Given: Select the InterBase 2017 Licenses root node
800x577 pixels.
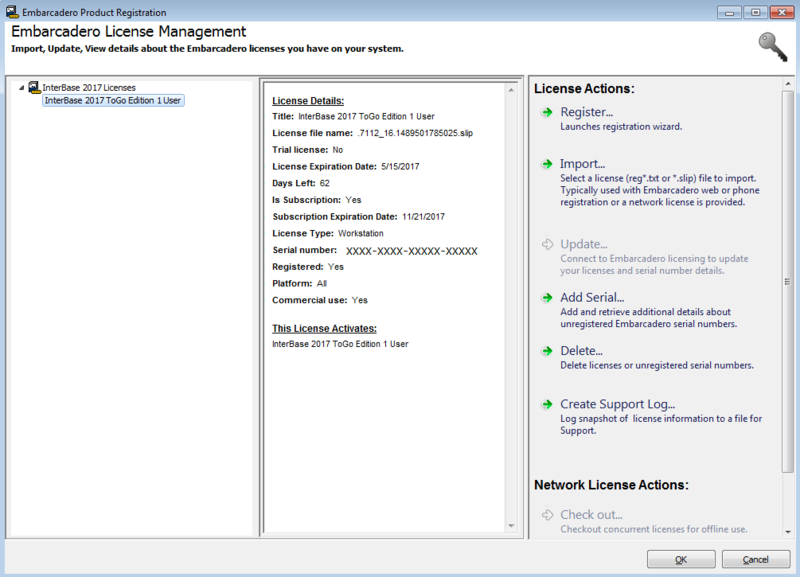Looking at the screenshot, I should (x=89, y=88).
